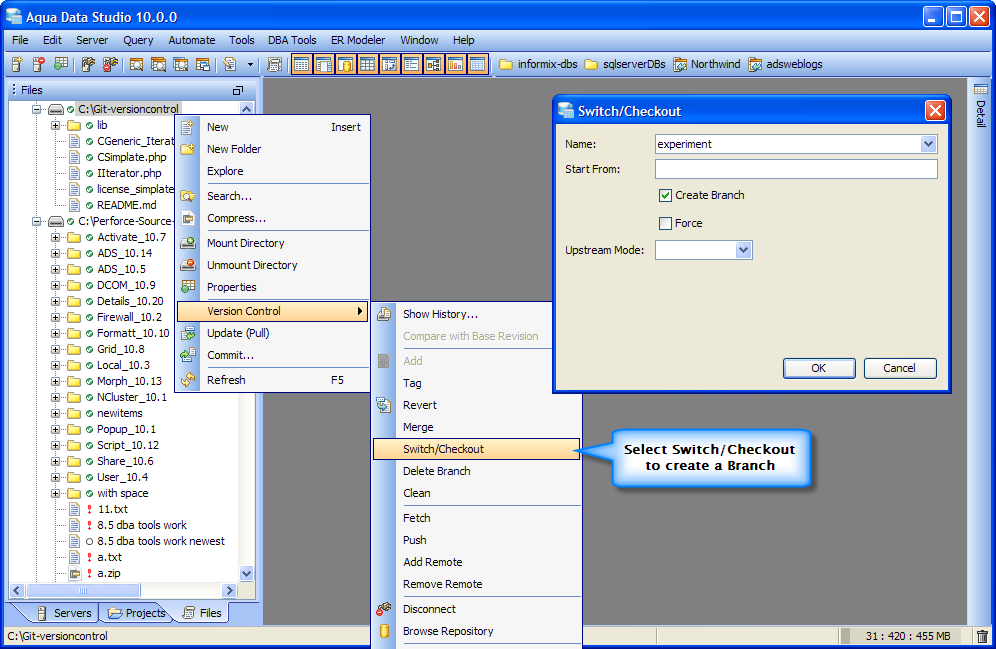Image resolution: width=996 pixels, height=649 pixels.
Task: Open the sqlserverDBs bookmark folder
Action: coord(625,64)
